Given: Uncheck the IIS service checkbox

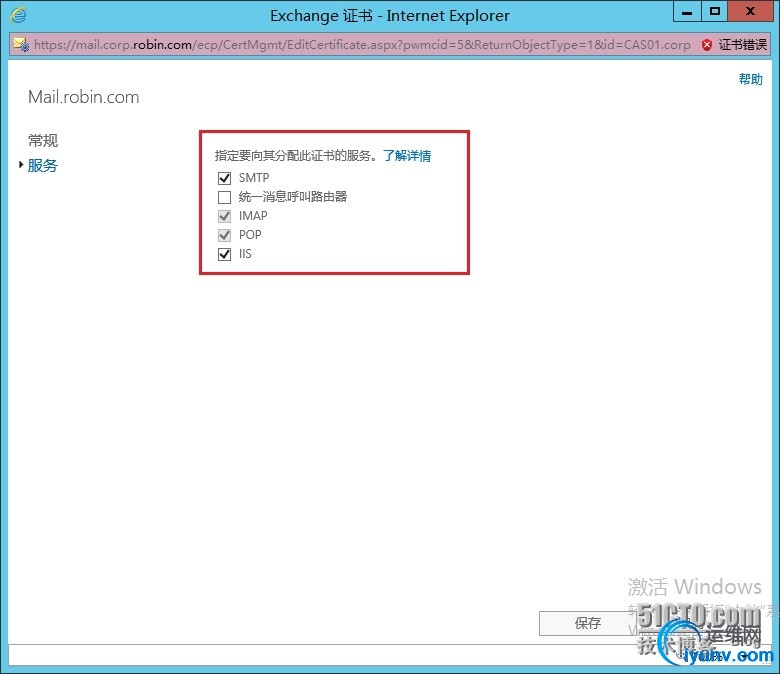Looking at the screenshot, I should point(224,254).
